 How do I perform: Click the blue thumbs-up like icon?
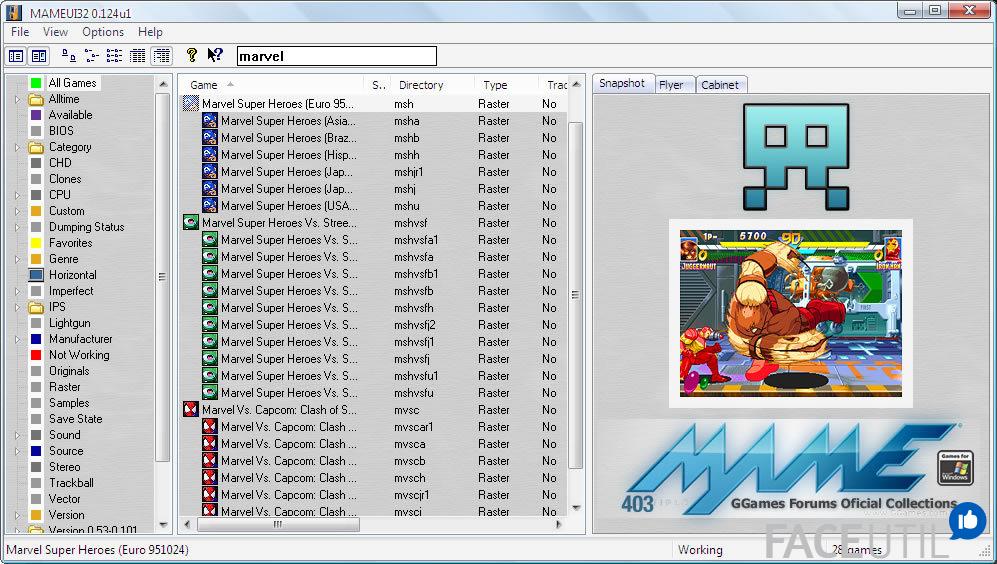tap(967, 521)
